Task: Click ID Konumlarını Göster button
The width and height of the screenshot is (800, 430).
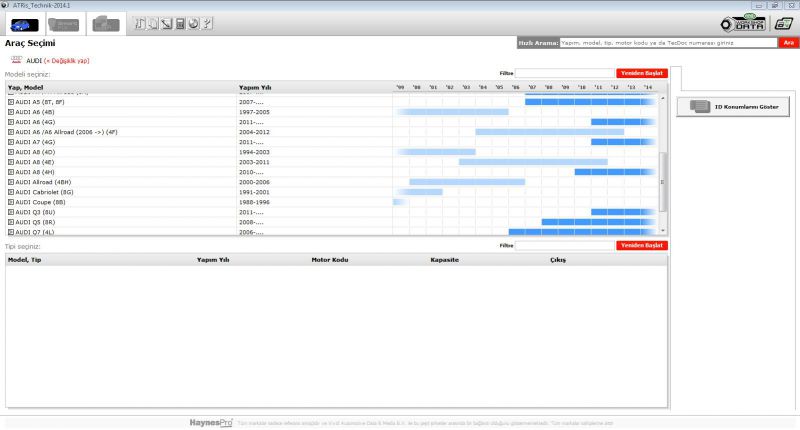Action: (733, 107)
